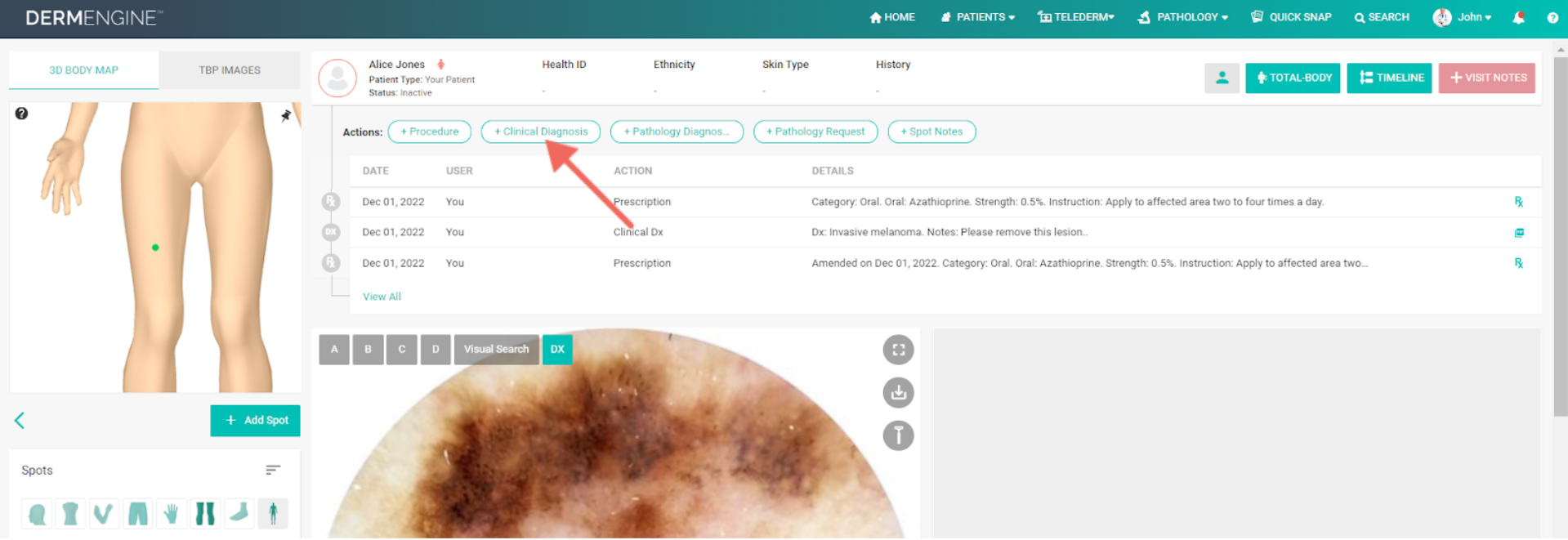Screen dimensions: 1568x540
Task: Show spots on the full body
Action: tap(273, 514)
